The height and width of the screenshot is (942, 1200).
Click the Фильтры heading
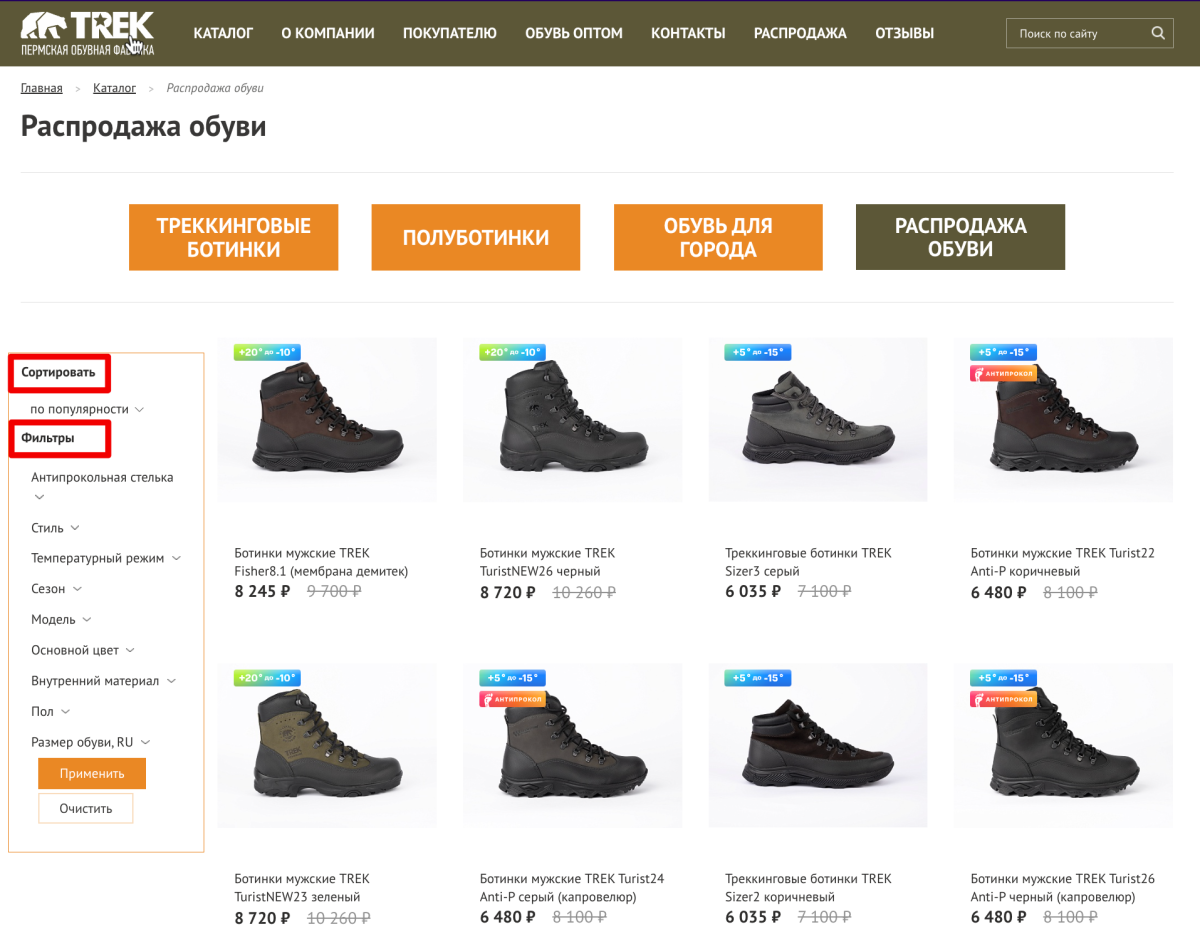(48, 438)
